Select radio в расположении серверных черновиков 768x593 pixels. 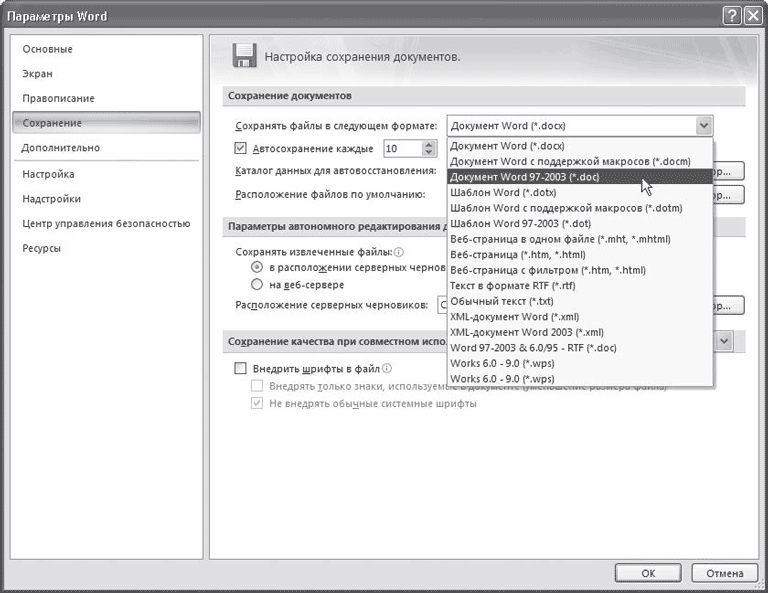[257, 267]
